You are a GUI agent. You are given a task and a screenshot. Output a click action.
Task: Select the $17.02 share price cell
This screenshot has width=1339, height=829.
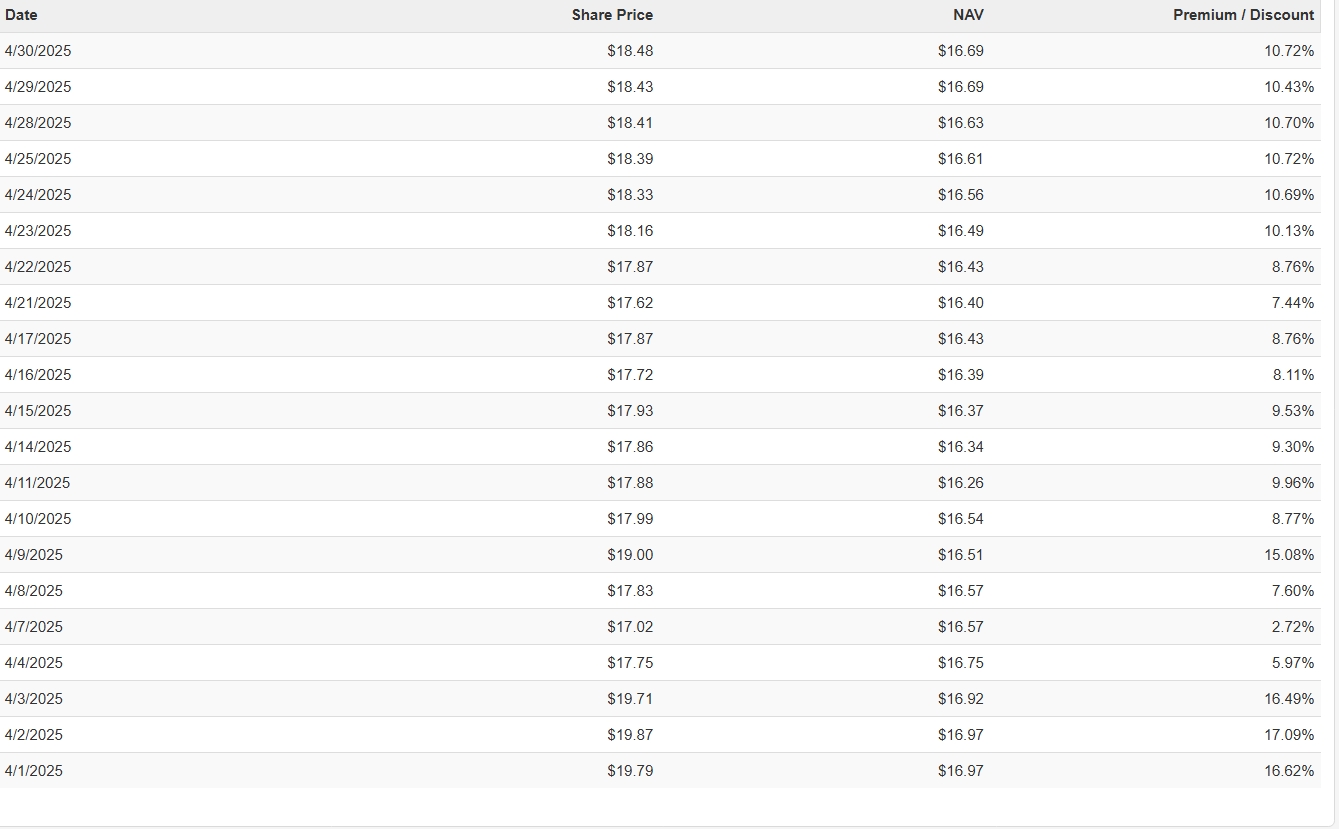pyautogui.click(x=630, y=627)
